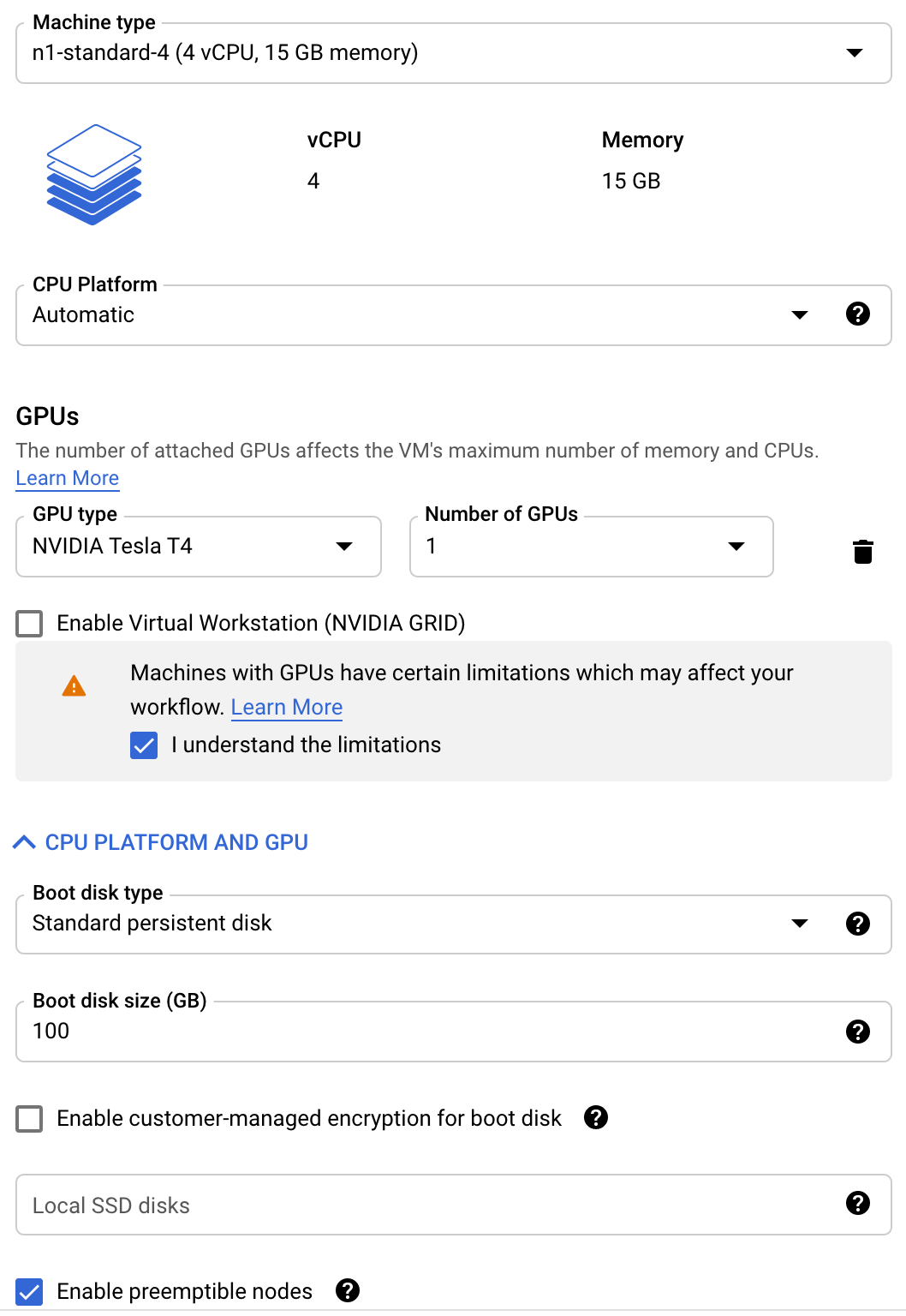Click the orange warning triangle icon
Viewport: 906px width, 1316px height.
75,686
